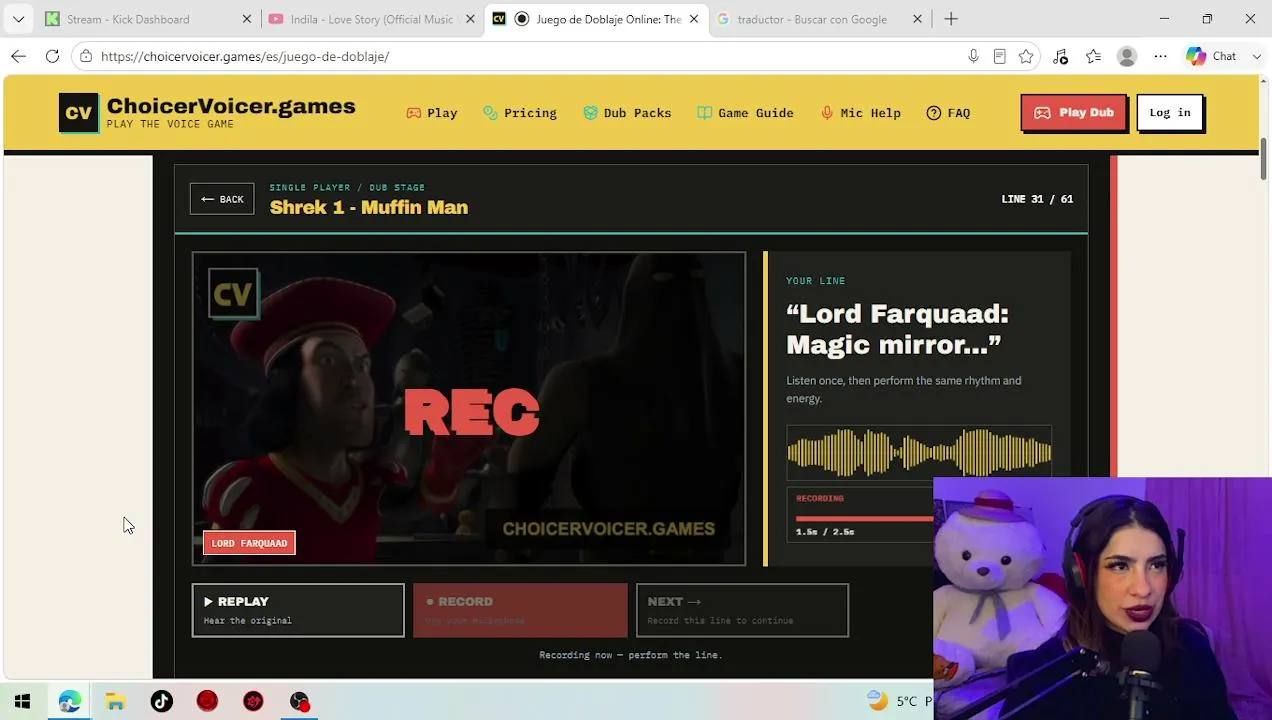Click the site information icon in address bar

click(87, 56)
